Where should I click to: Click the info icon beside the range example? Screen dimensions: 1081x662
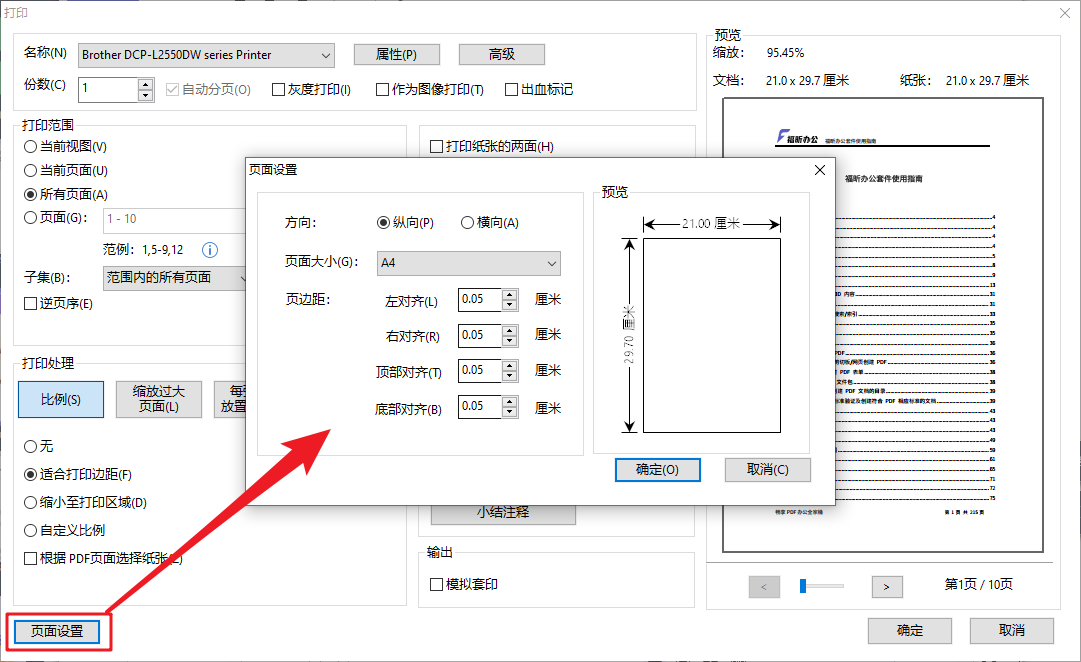209,250
